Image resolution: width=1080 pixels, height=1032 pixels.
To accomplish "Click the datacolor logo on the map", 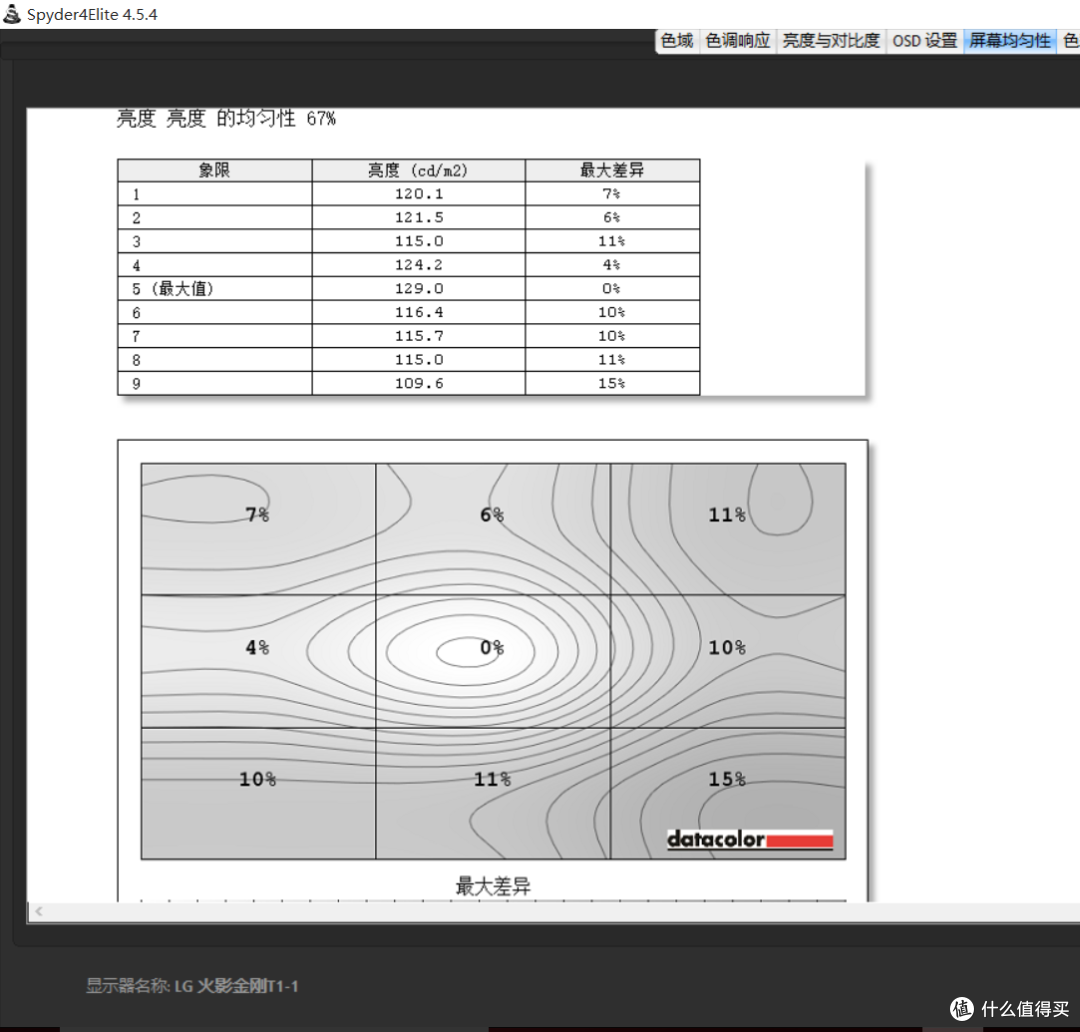I will [x=750, y=839].
